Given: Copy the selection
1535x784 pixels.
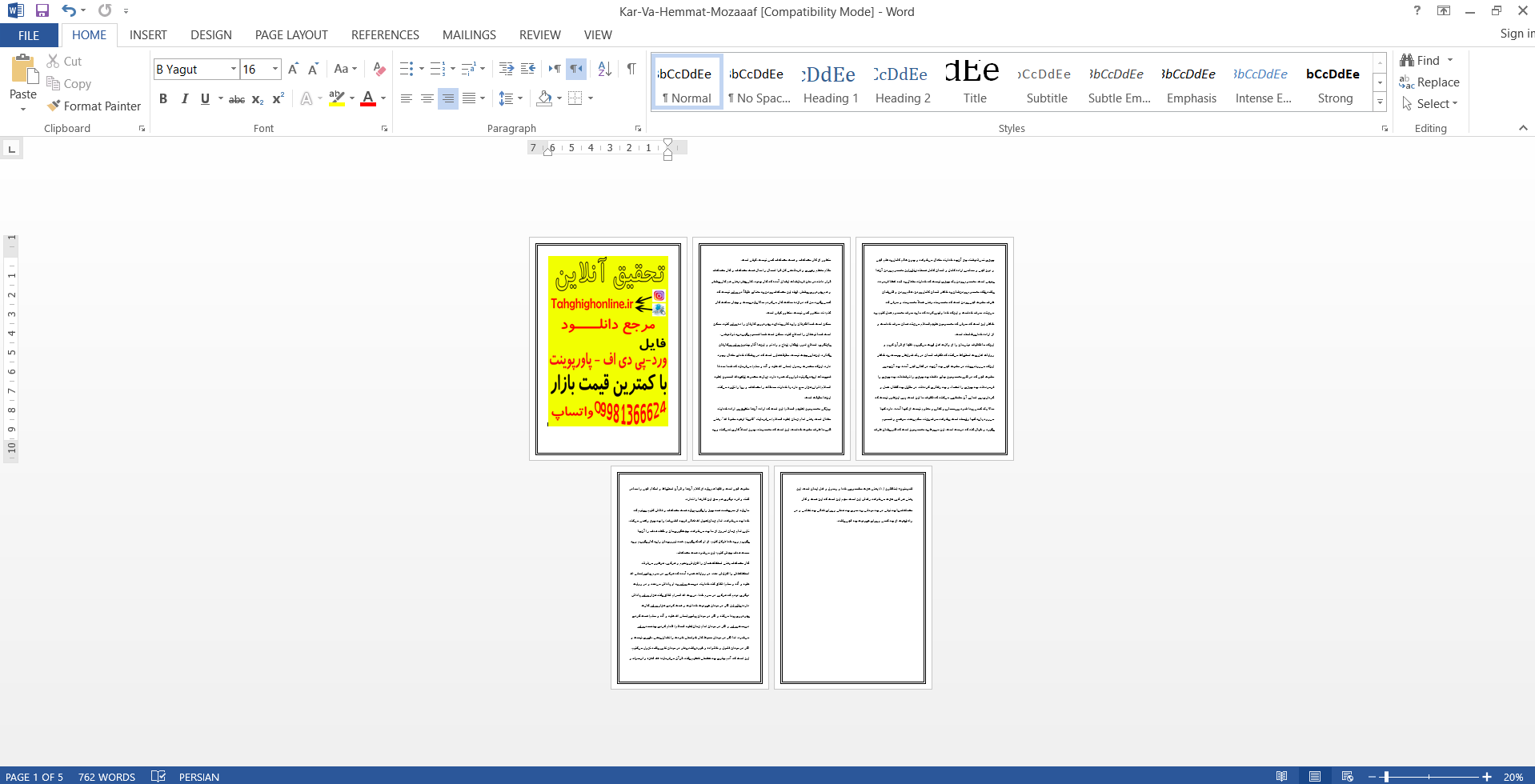Looking at the screenshot, I should (x=69, y=83).
